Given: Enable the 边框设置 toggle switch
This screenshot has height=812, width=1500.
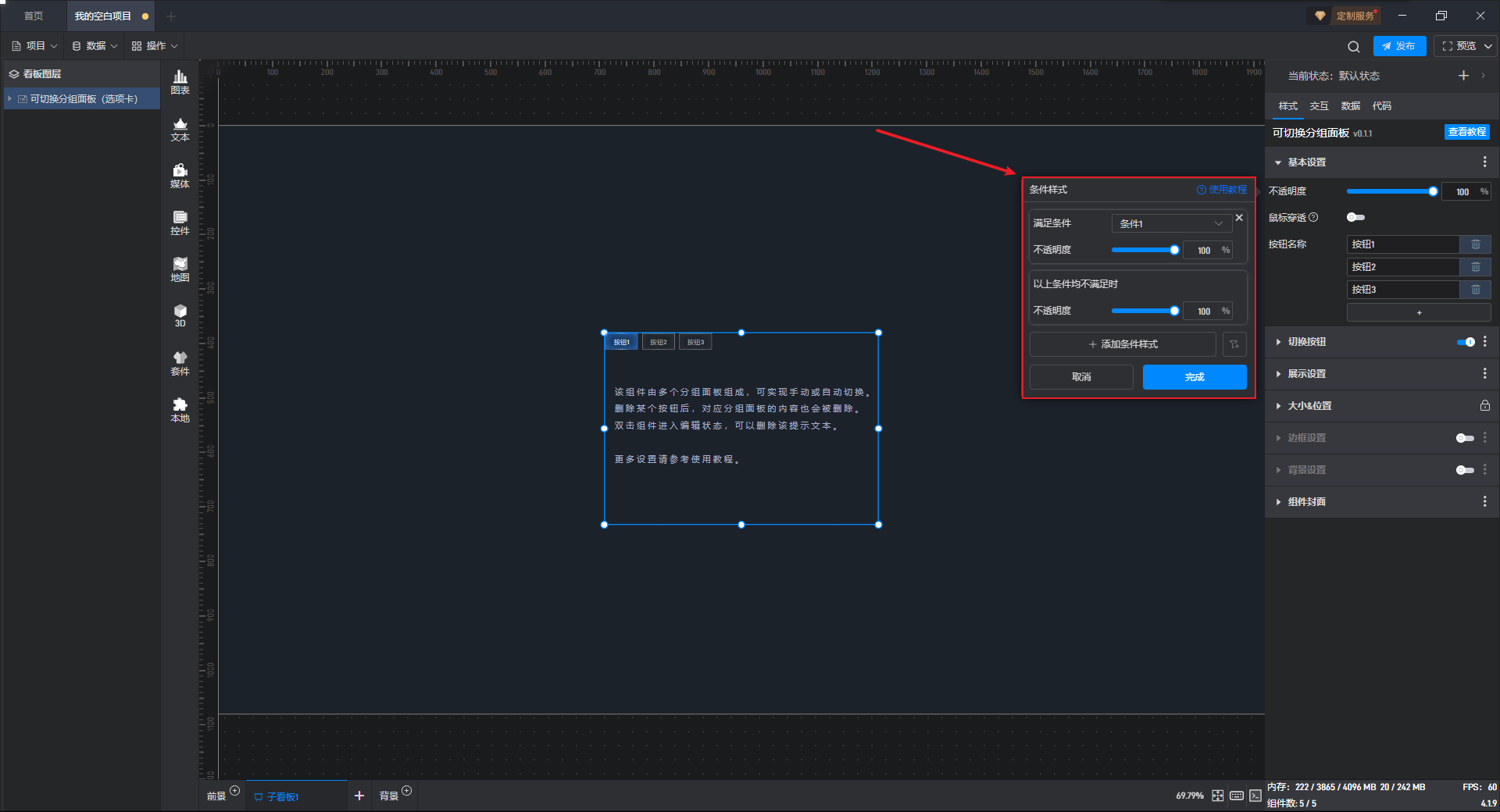Looking at the screenshot, I should coord(1465,438).
